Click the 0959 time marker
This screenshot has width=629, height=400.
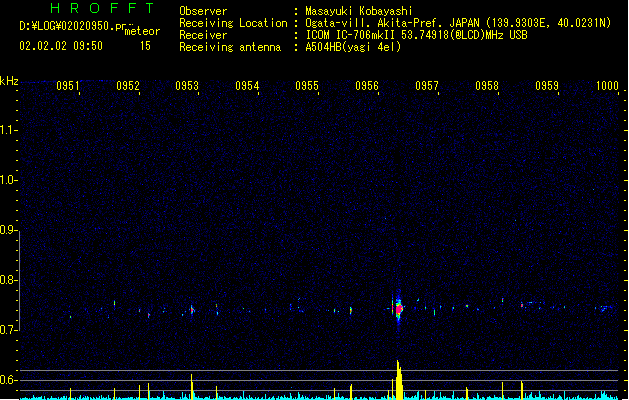(547, 85)
